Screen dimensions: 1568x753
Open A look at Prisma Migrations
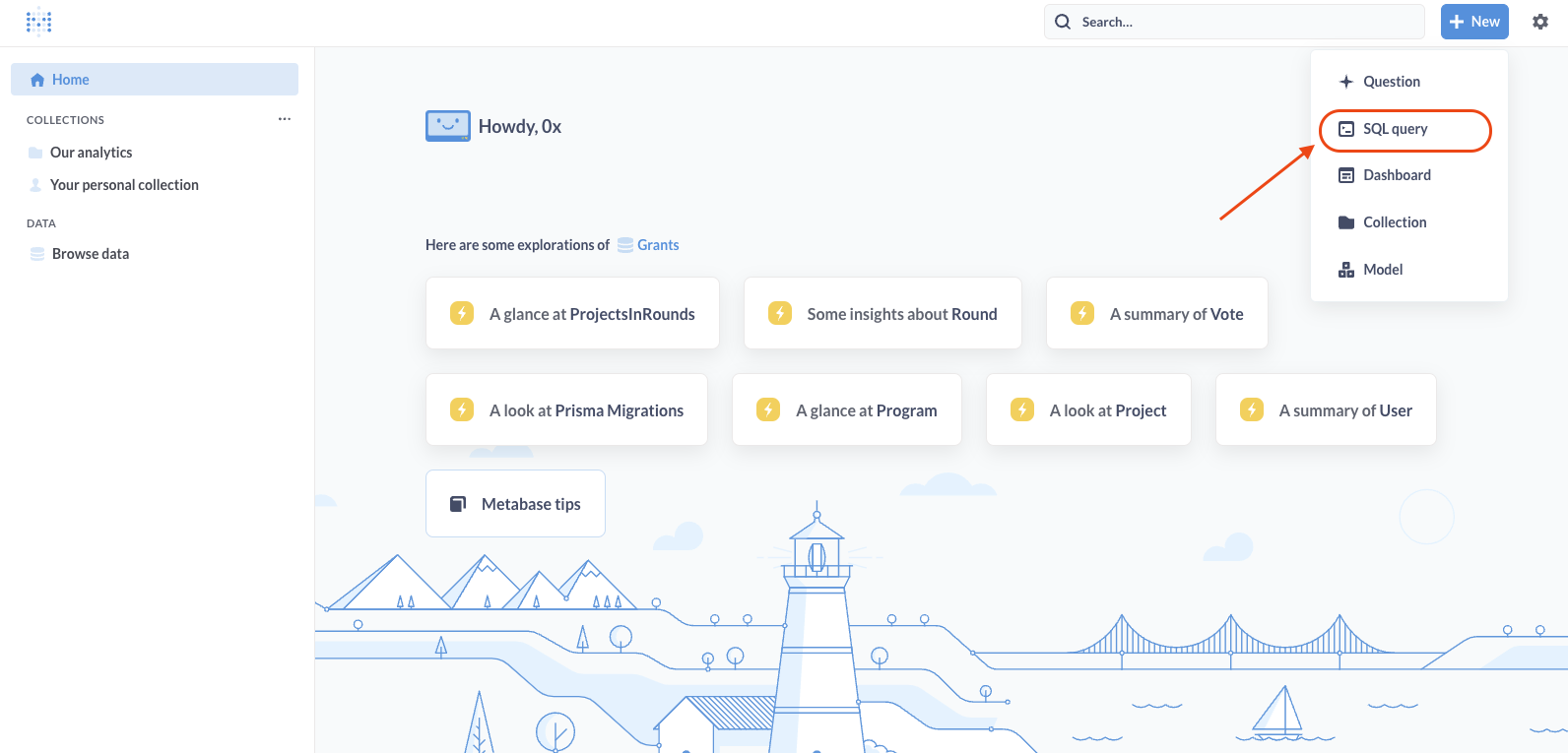[566, 409]
